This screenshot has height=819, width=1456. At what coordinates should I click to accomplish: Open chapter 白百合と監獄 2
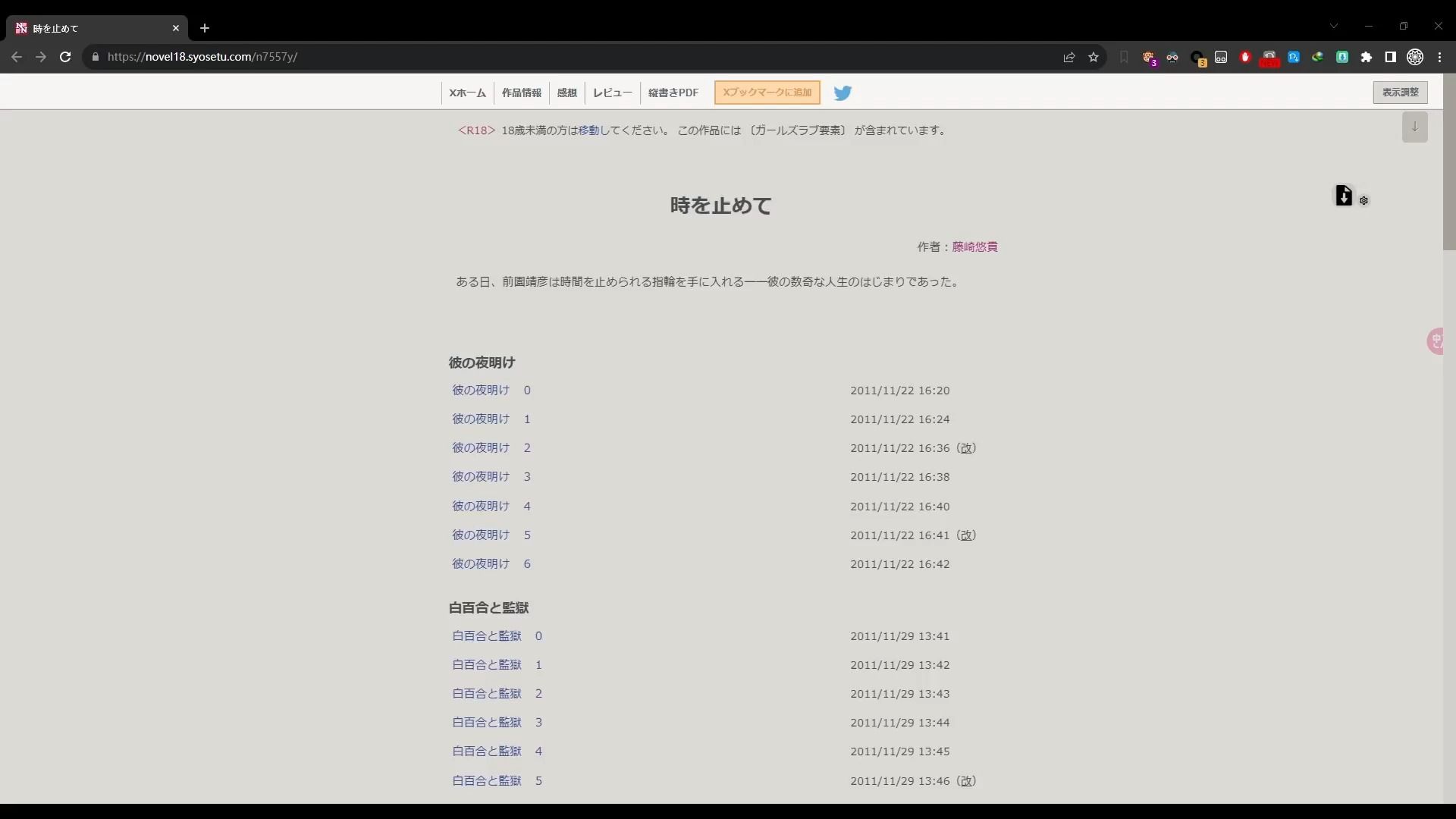[497, 694]
